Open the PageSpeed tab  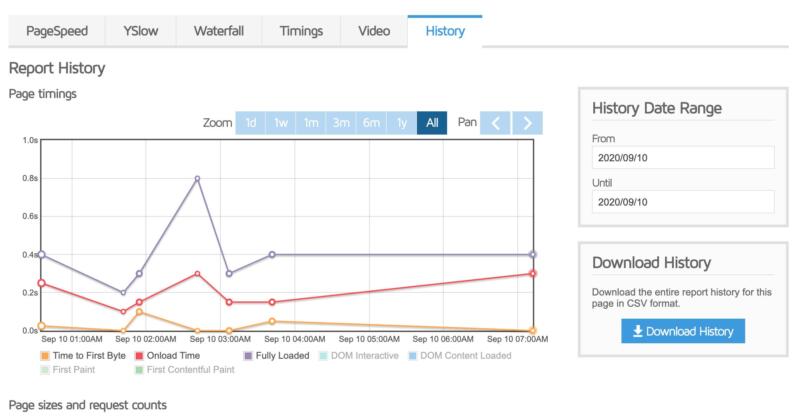[x=57, y=31]
